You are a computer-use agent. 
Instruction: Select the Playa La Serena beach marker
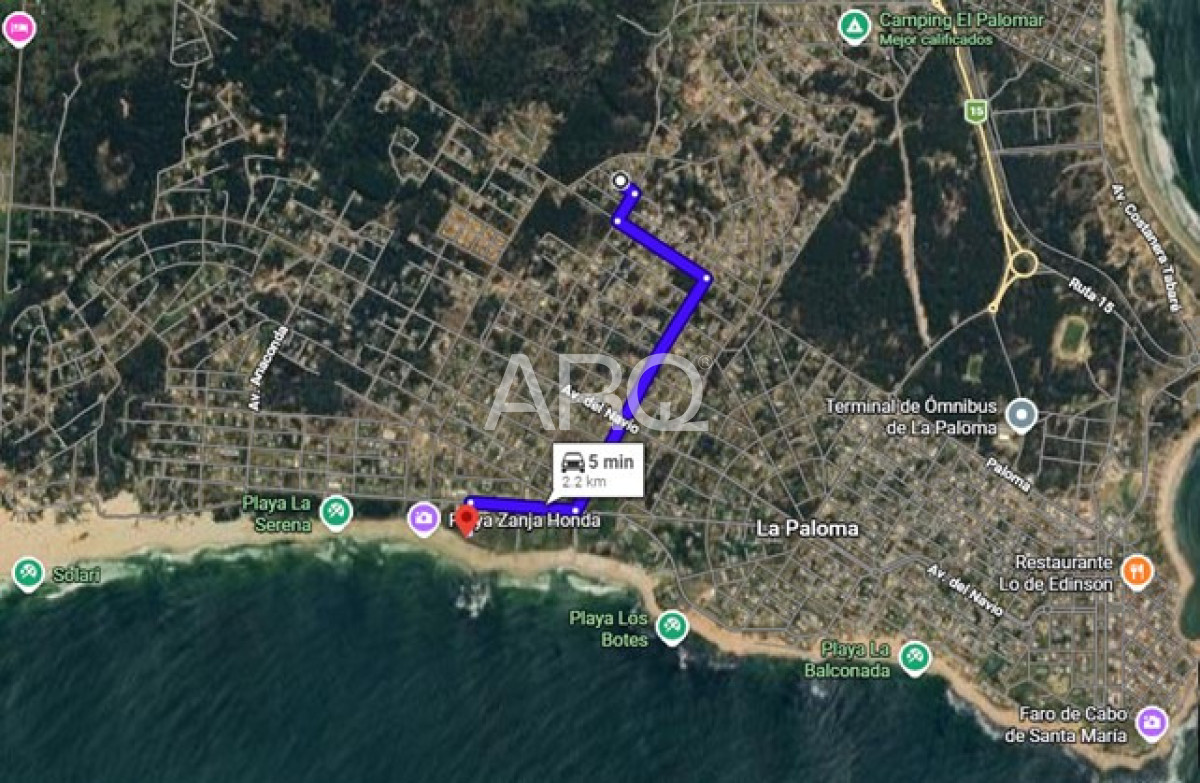pos(336,513)
